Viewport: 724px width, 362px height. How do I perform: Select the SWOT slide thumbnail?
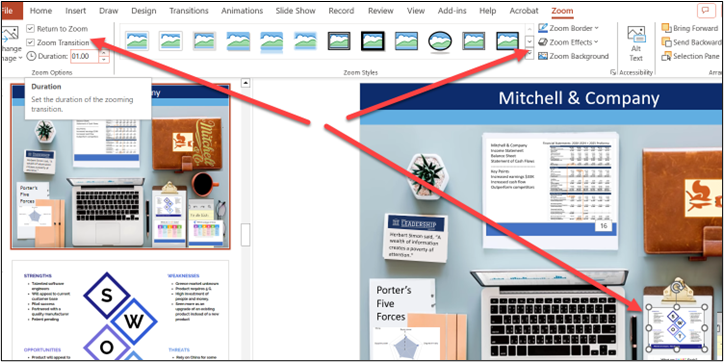120,311
